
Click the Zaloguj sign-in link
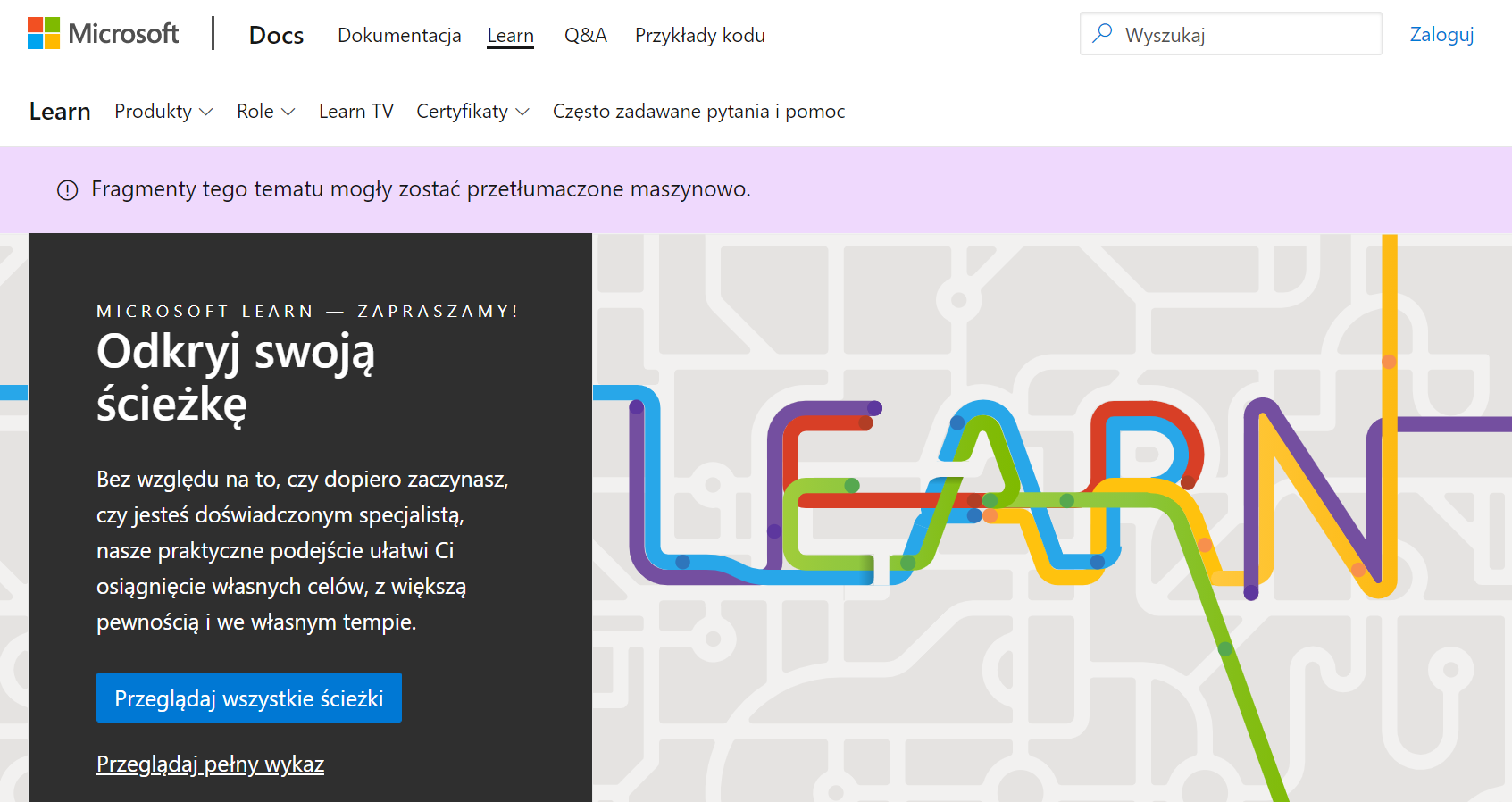[1441, 34]
